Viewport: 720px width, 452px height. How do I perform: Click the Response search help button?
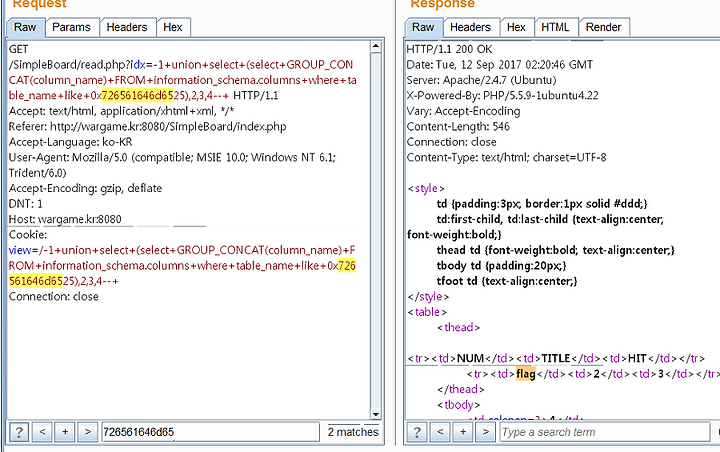click(417, 432)
